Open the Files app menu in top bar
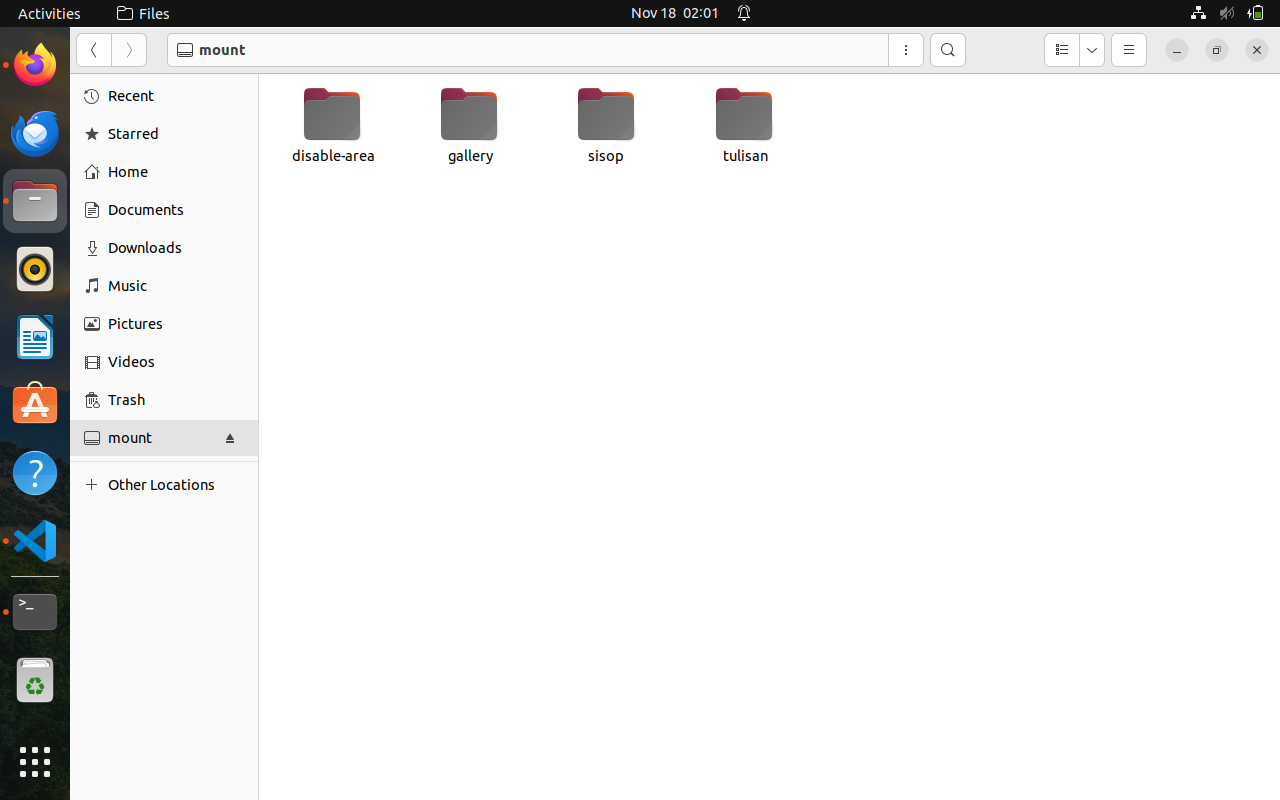Image resolution: width=1280 pixels, height=800 pixels. pos(143,13)
